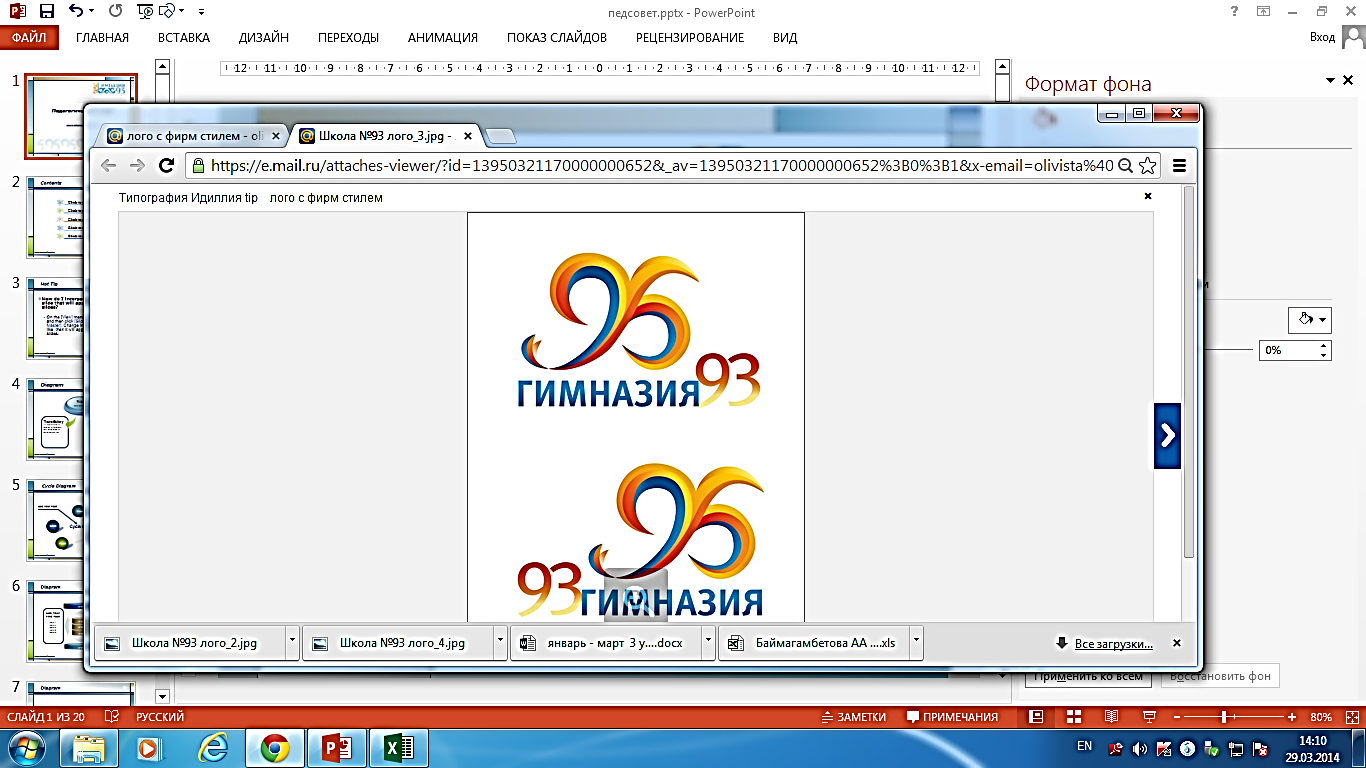Open downloaded Школа №93 лого_2.jpg
1366x768 pixels.
(x=190, y=643)
